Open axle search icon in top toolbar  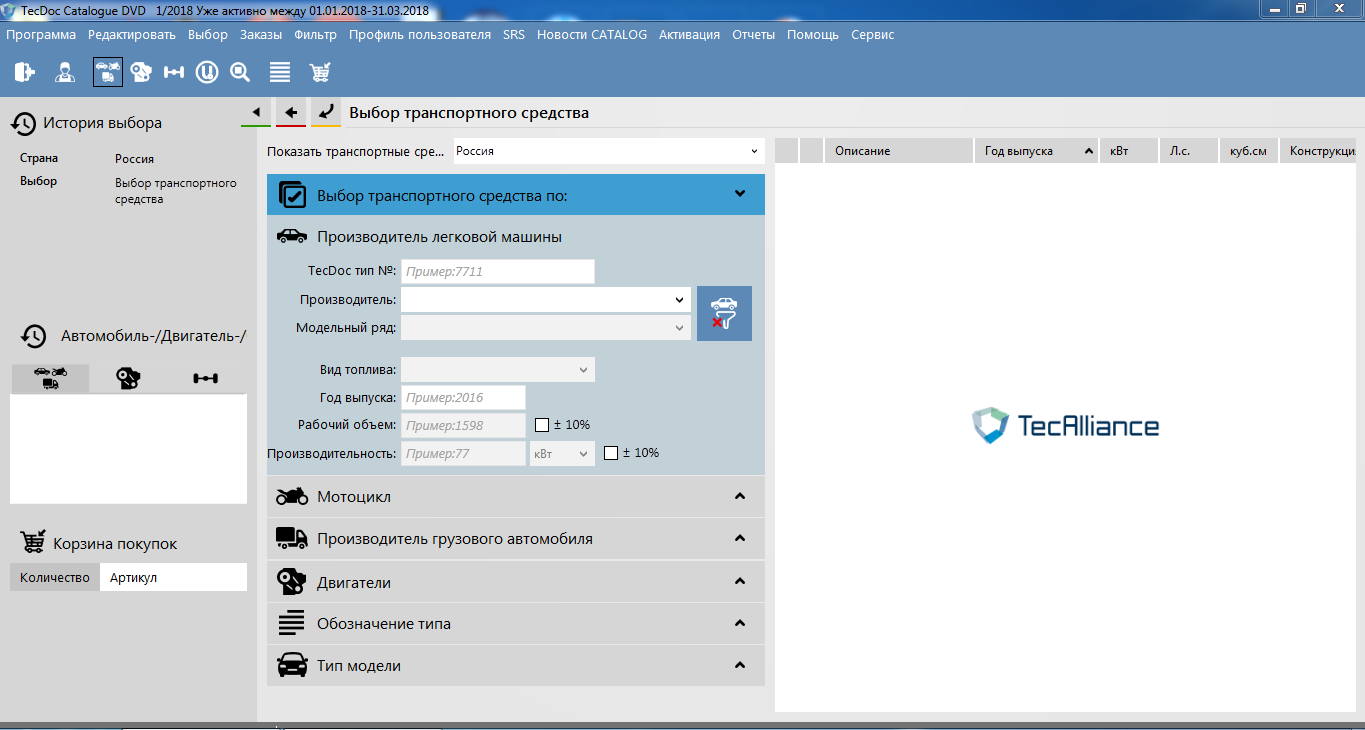(x=174, y=72)
